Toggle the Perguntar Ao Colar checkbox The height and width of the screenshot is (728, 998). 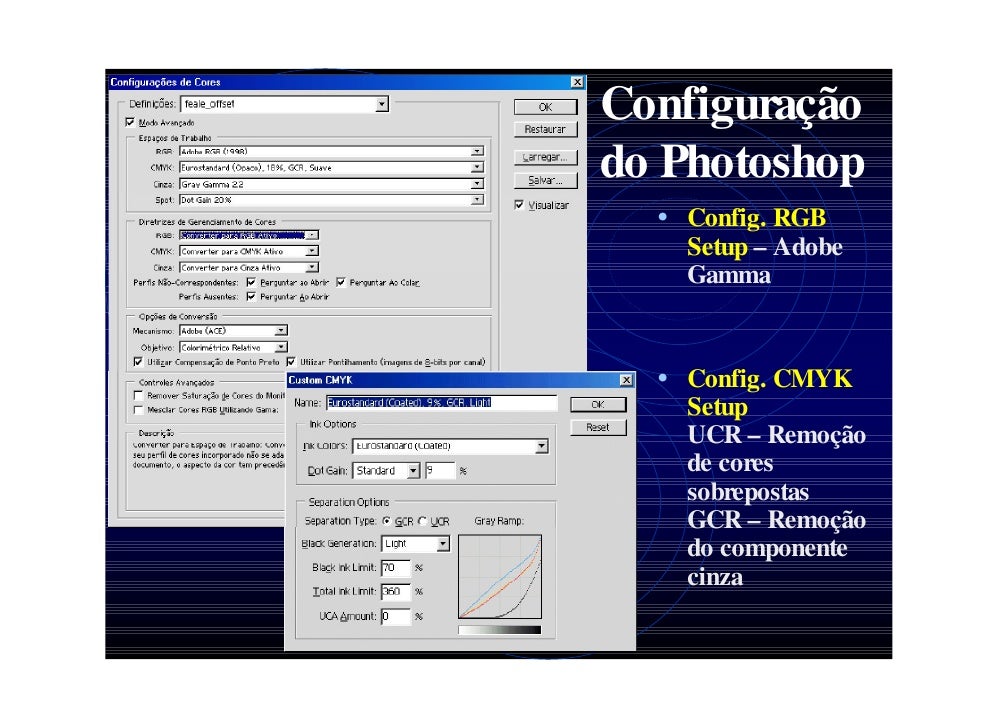click(x=341, y=282)
